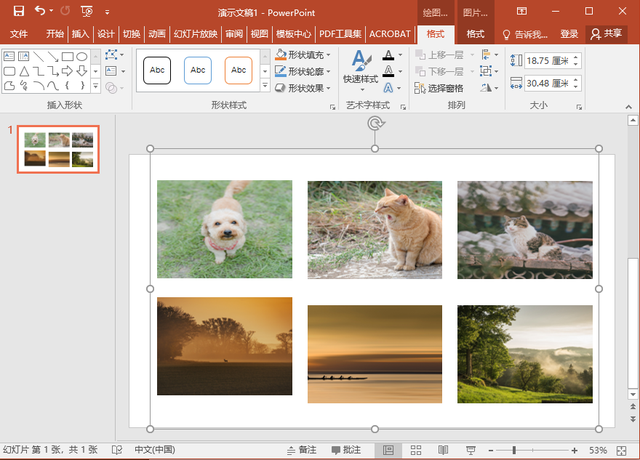Select the orange outlined Abc shape style

point(238,70)
